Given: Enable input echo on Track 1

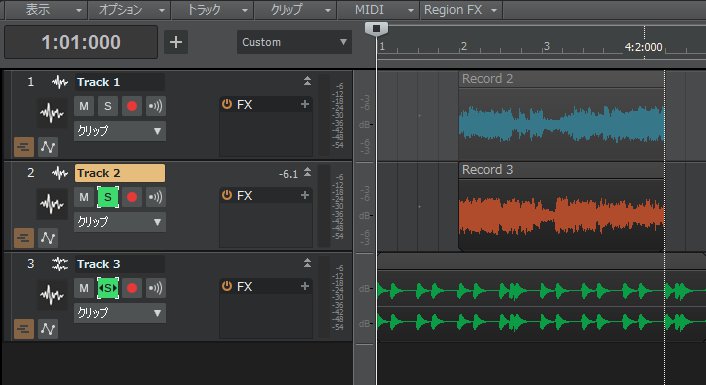Looking at the screenshot, I should (156, 106).
